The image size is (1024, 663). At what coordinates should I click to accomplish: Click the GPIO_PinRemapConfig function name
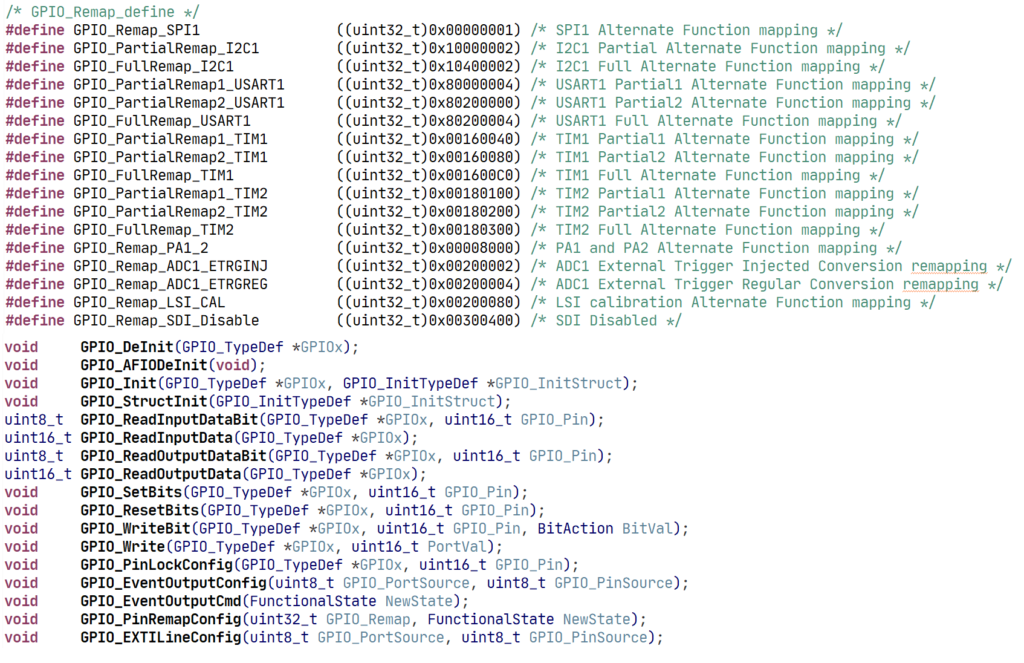(x=161, y=620)
